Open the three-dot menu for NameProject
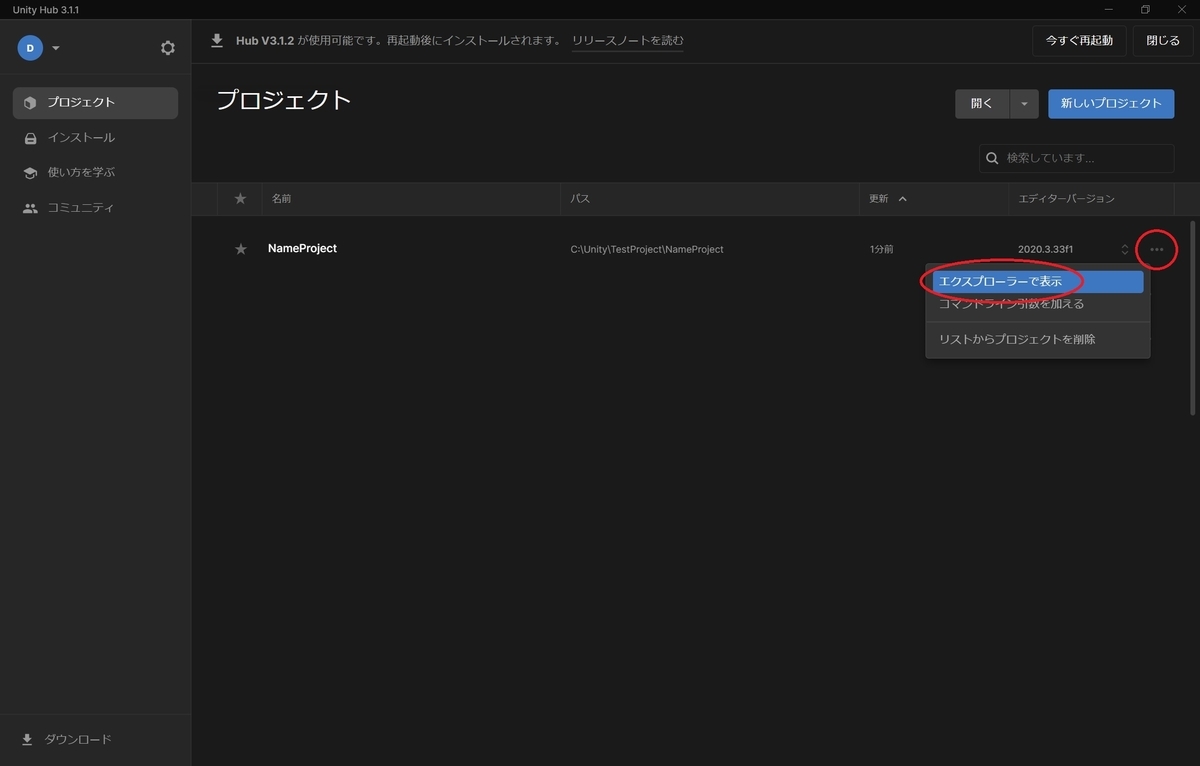1200x766 pixels. point(1157,249)
